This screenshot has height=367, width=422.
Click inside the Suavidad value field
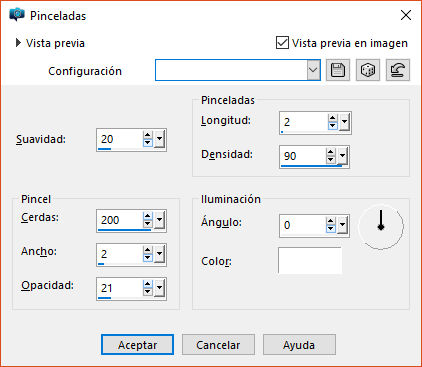(x=119, y=139)
